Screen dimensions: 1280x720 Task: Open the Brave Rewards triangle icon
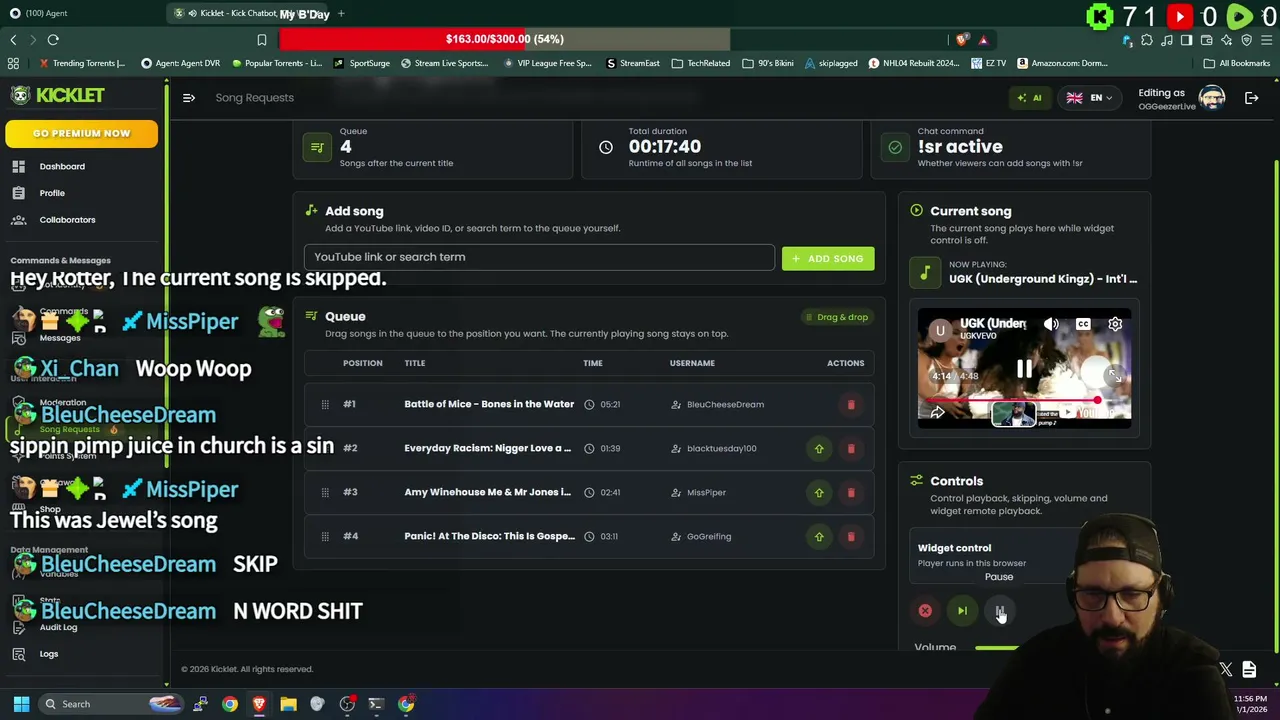[x=983, y=39]
